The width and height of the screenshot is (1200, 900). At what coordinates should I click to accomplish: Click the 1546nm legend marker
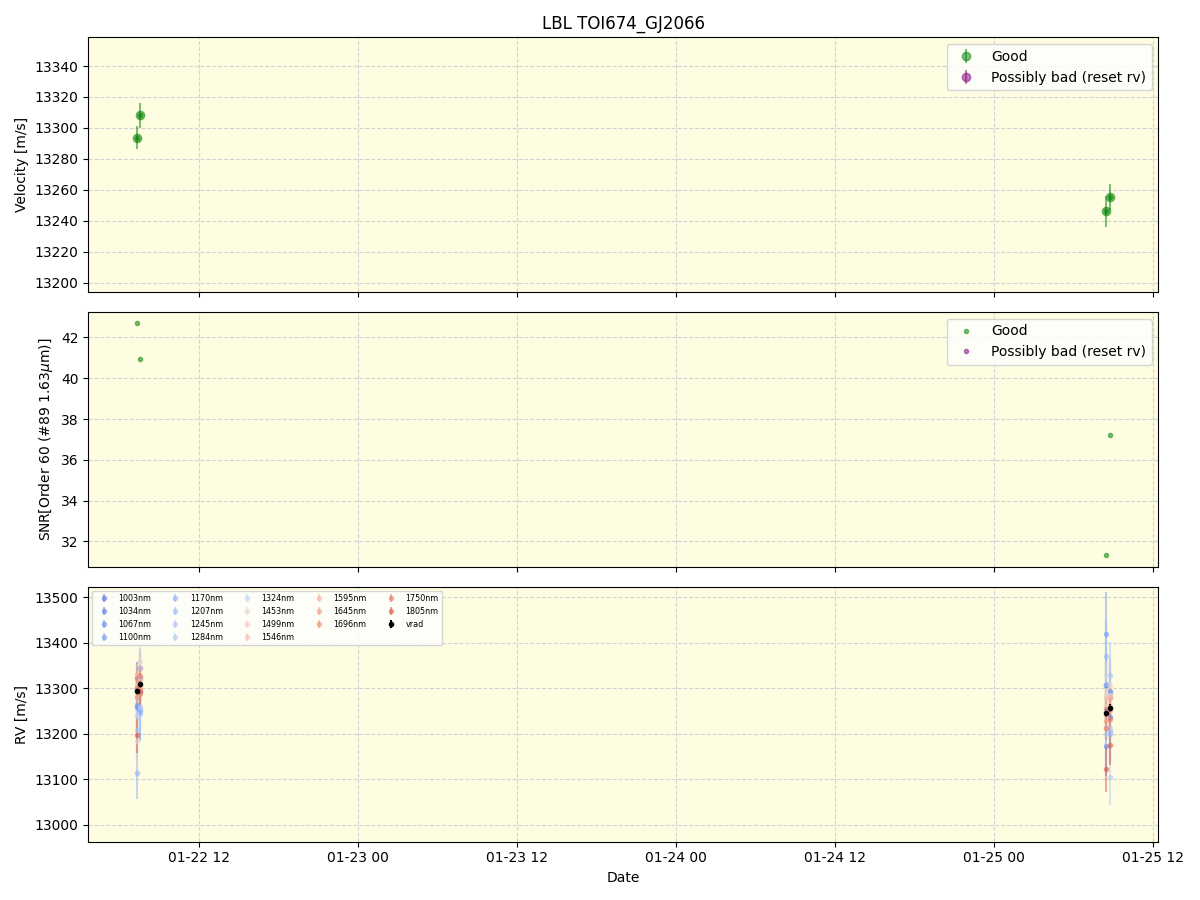(247, 637)
